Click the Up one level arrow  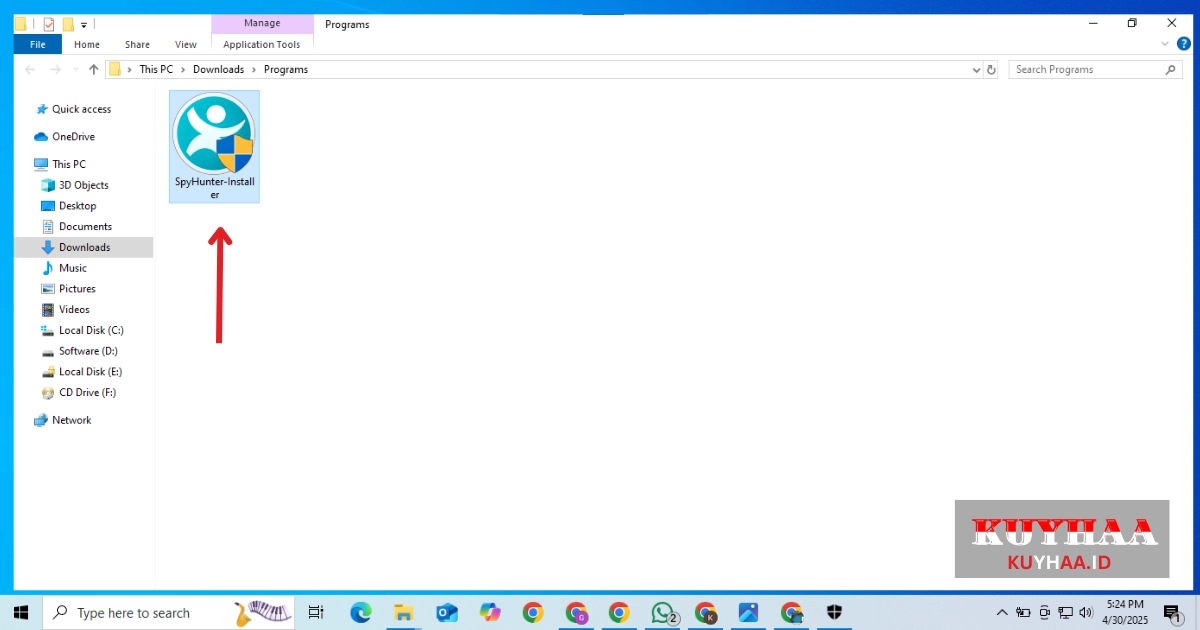(94, 70)
